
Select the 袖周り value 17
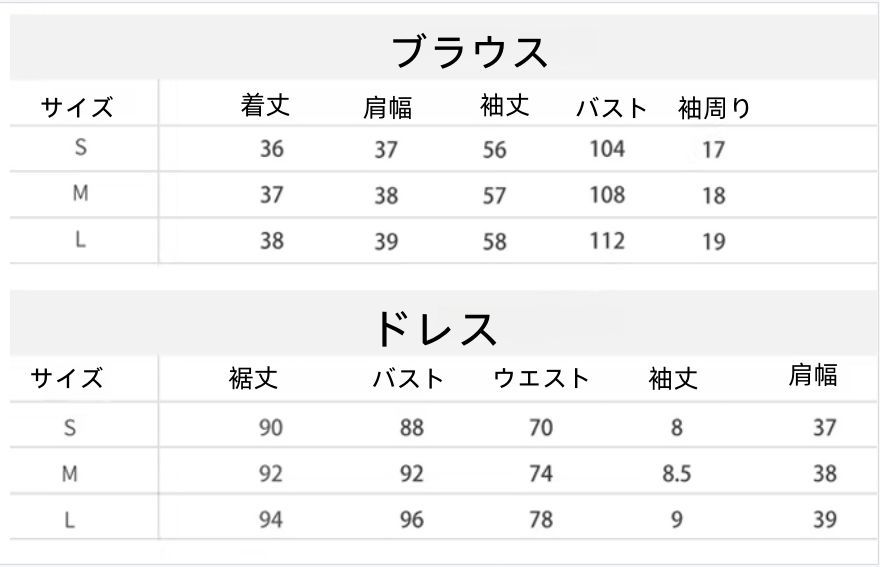pos(713,150)
